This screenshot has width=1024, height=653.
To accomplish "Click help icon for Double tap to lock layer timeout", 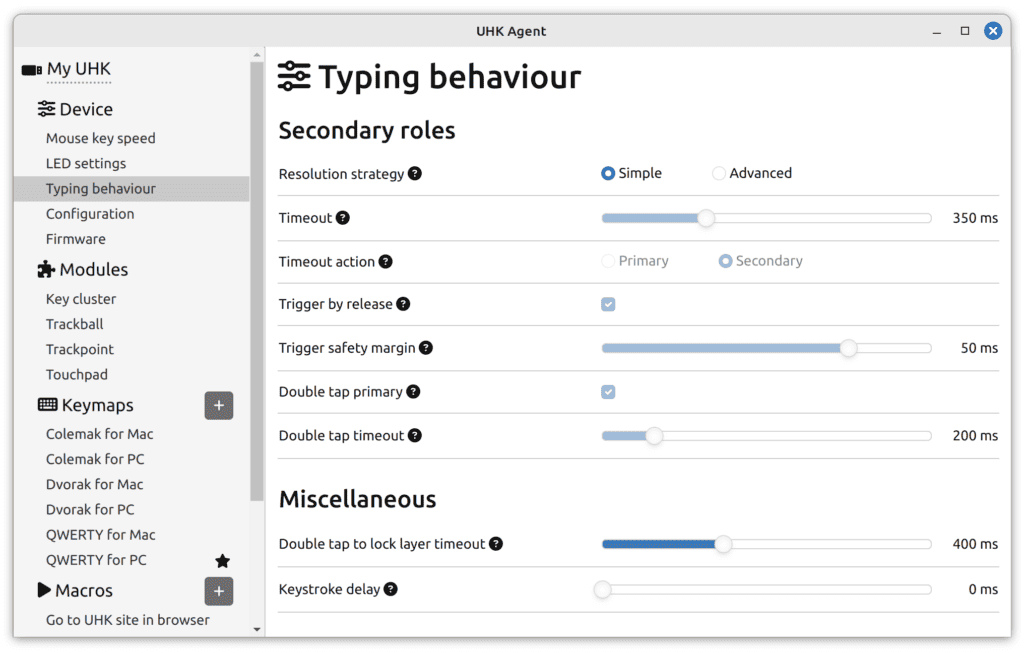I will tap(496, 544).
